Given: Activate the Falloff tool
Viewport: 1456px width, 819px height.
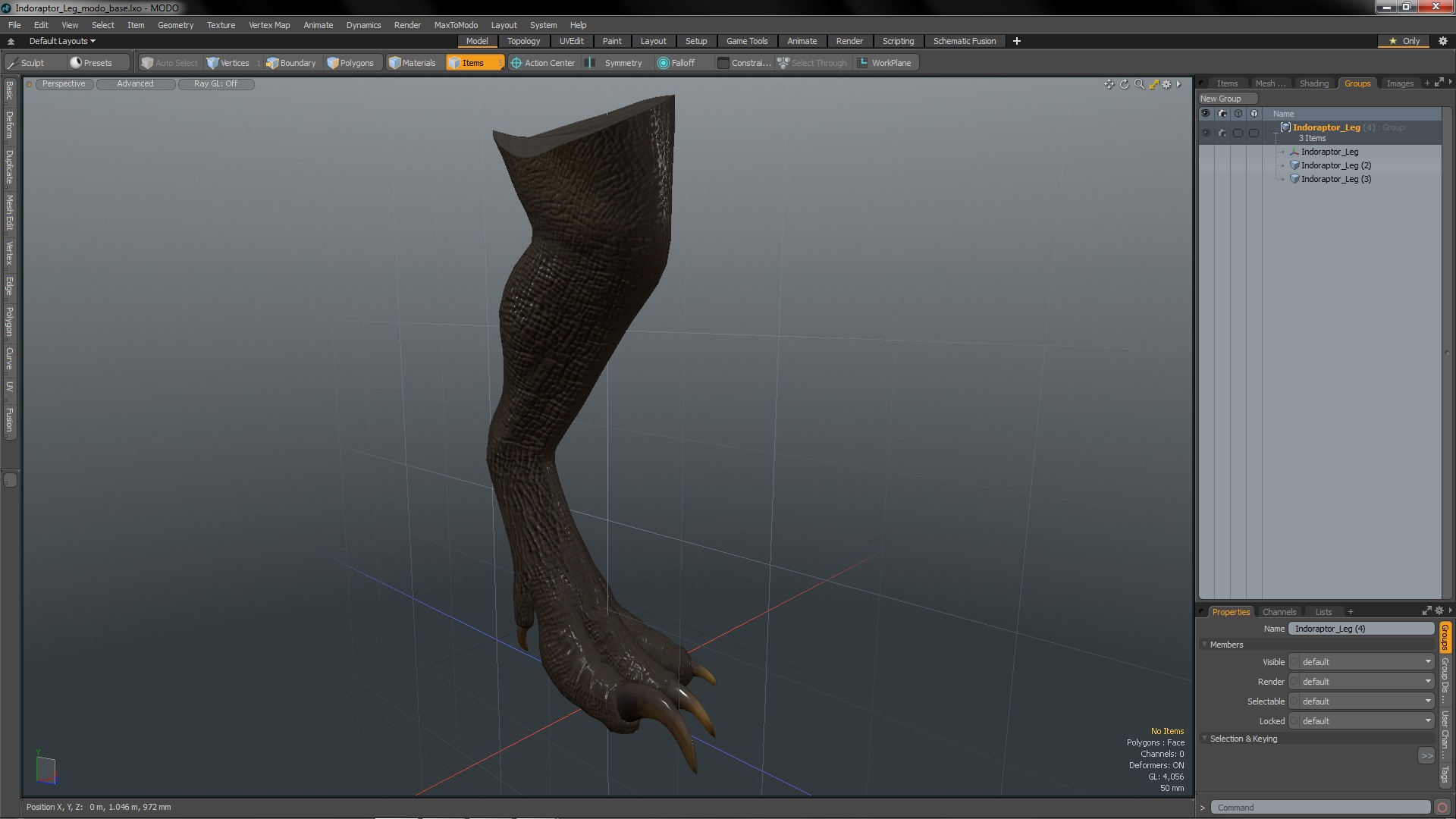Looking at the screenshot, I should pos(676,63).
